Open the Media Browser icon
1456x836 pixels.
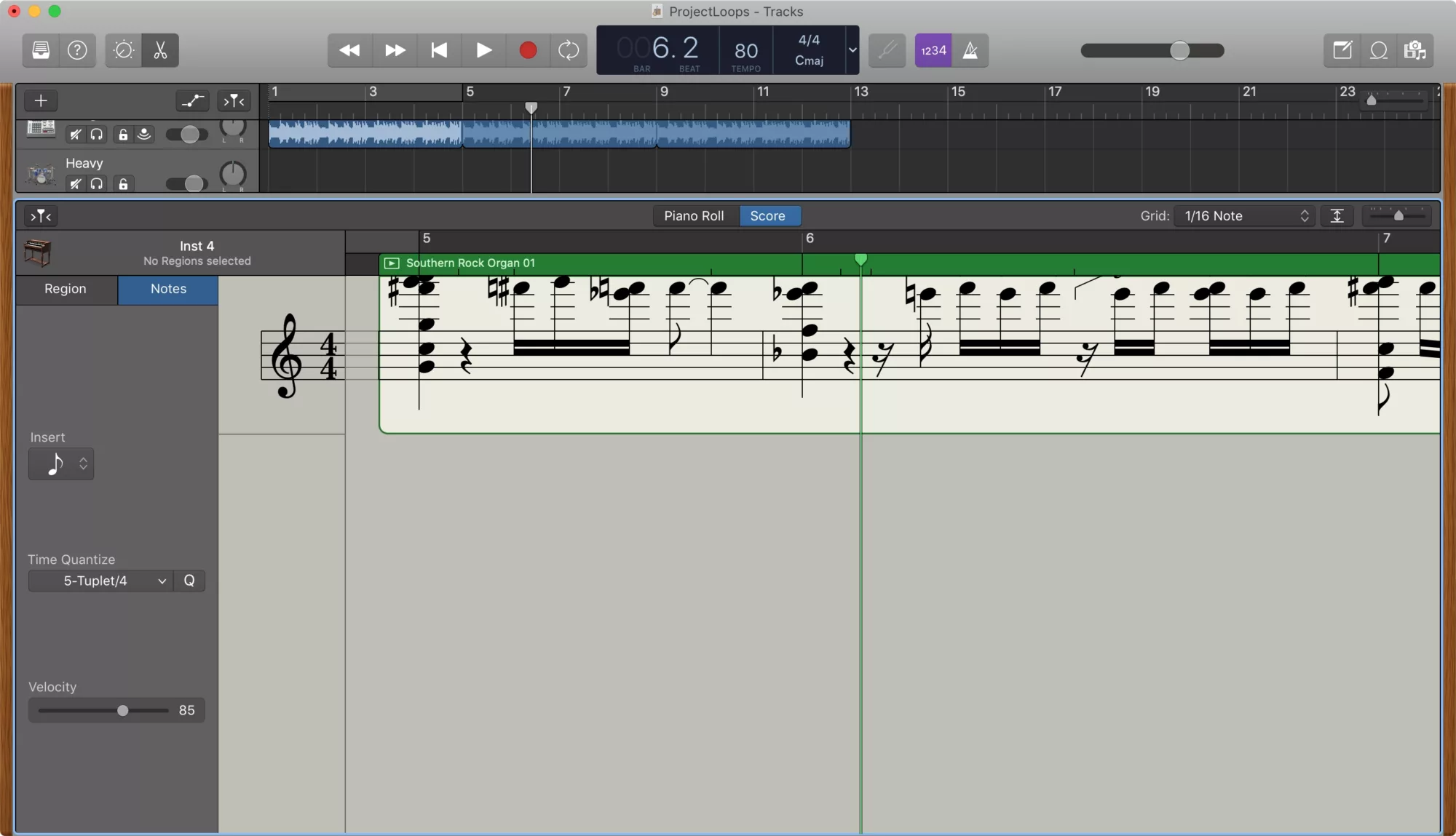[1415, 50]
